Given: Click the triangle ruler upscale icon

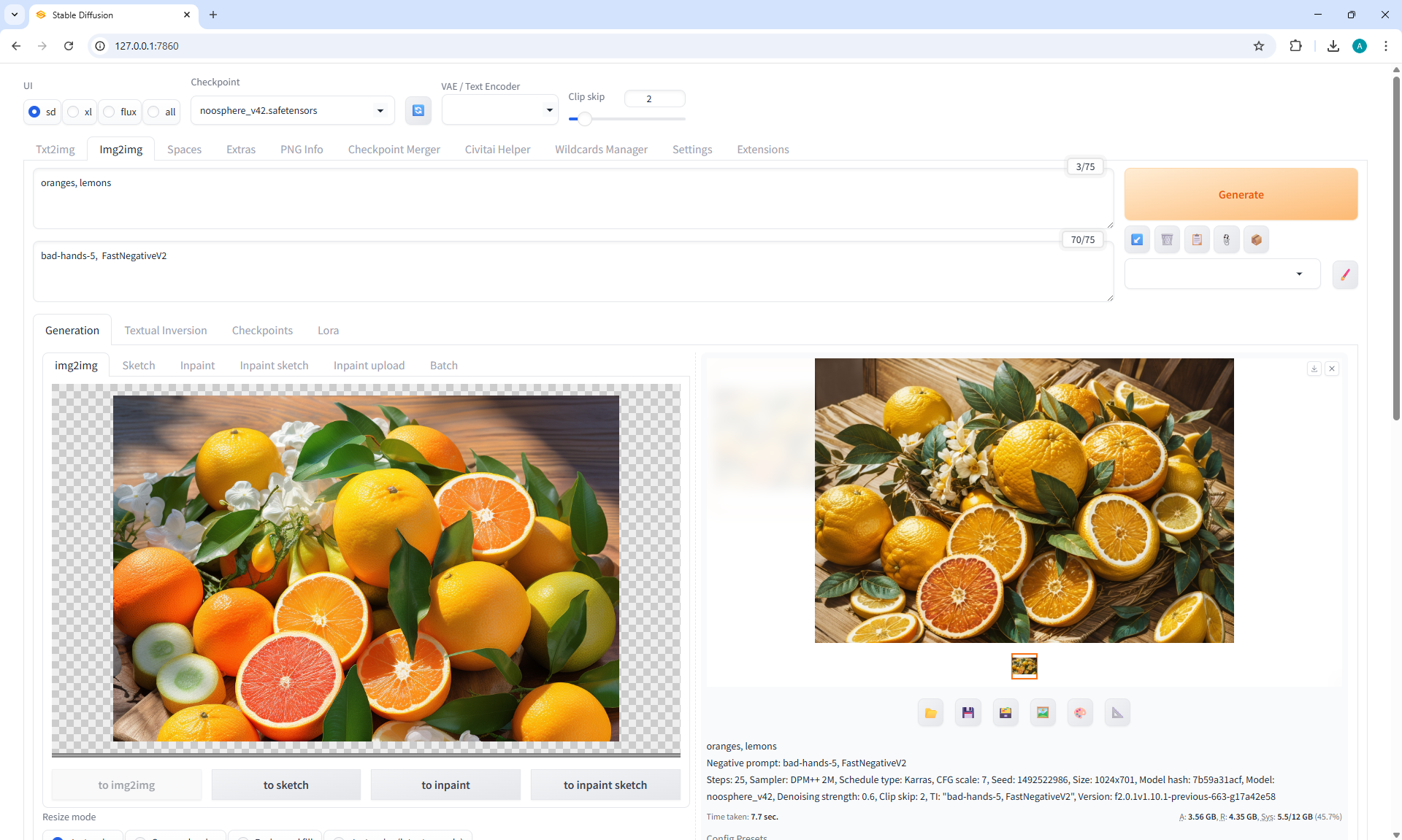Looking at the screenshot, I should click(x=1117, y=713).
